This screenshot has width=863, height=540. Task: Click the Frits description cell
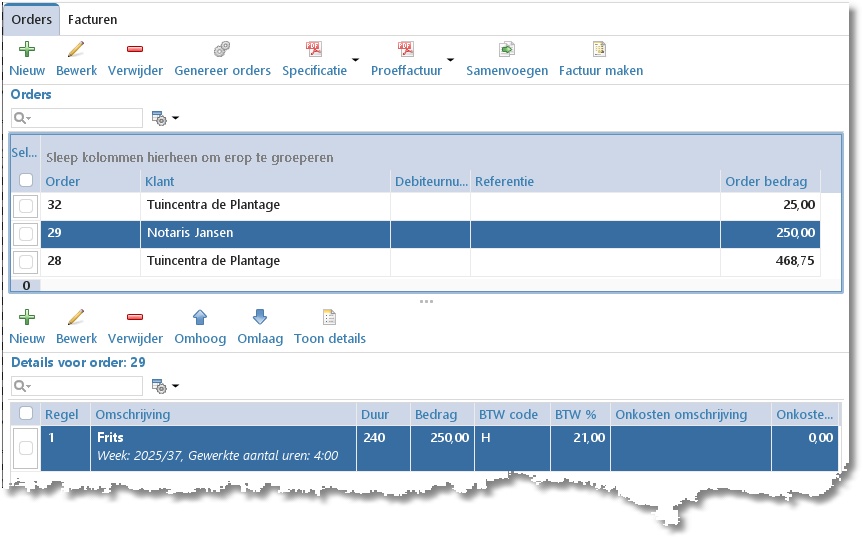coord(223,448)
